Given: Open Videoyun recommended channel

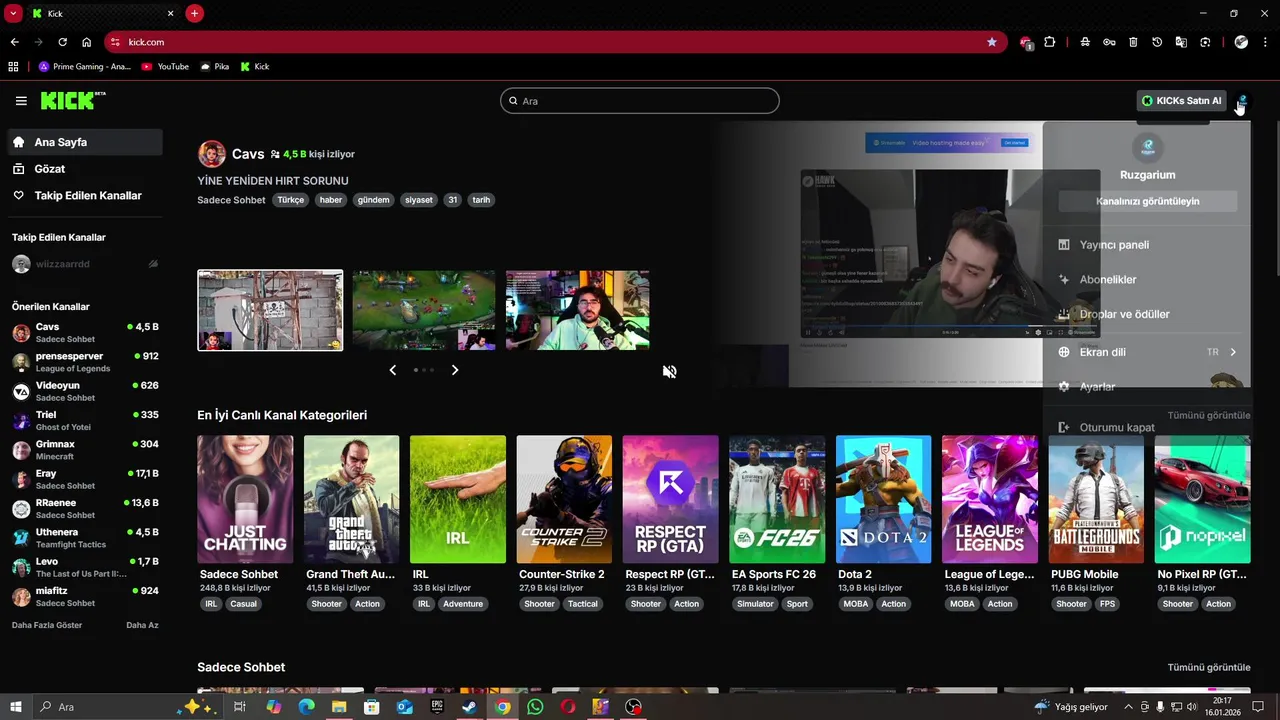Looking at the screenshot, I should point(85,391).
